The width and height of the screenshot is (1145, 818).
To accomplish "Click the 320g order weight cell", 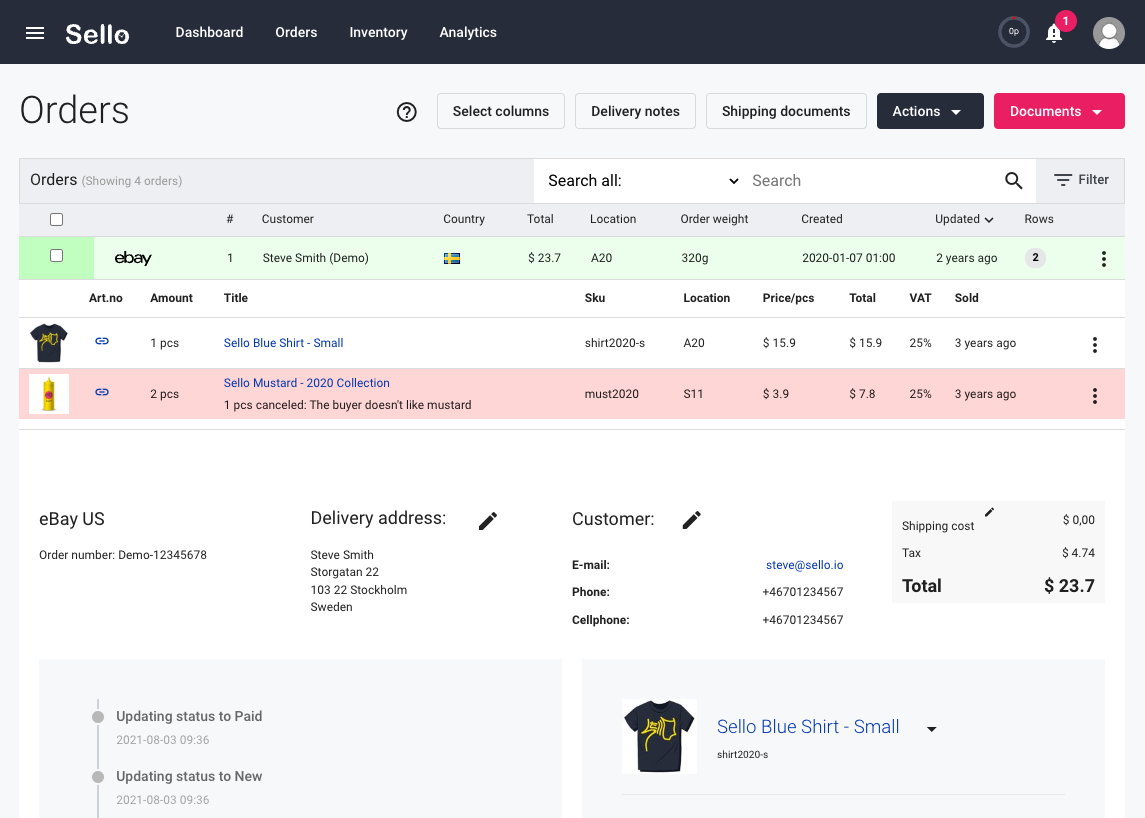I will pyautogui.click(x=695, y=258).
